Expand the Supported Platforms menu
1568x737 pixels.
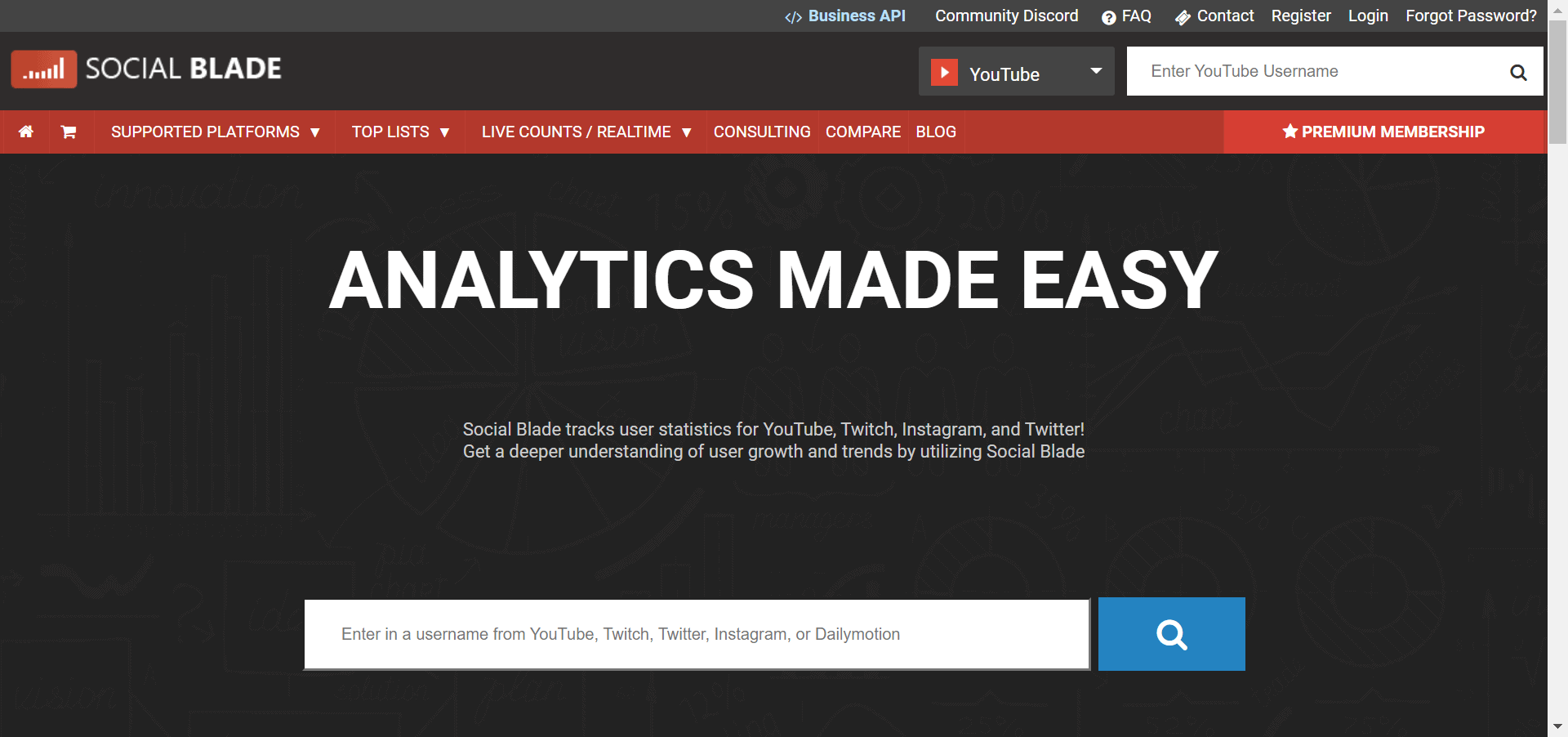point(216,132)
